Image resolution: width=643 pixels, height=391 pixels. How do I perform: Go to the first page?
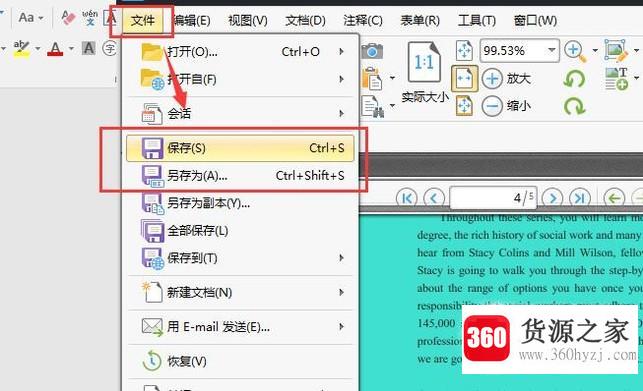[x=407, y=198]
